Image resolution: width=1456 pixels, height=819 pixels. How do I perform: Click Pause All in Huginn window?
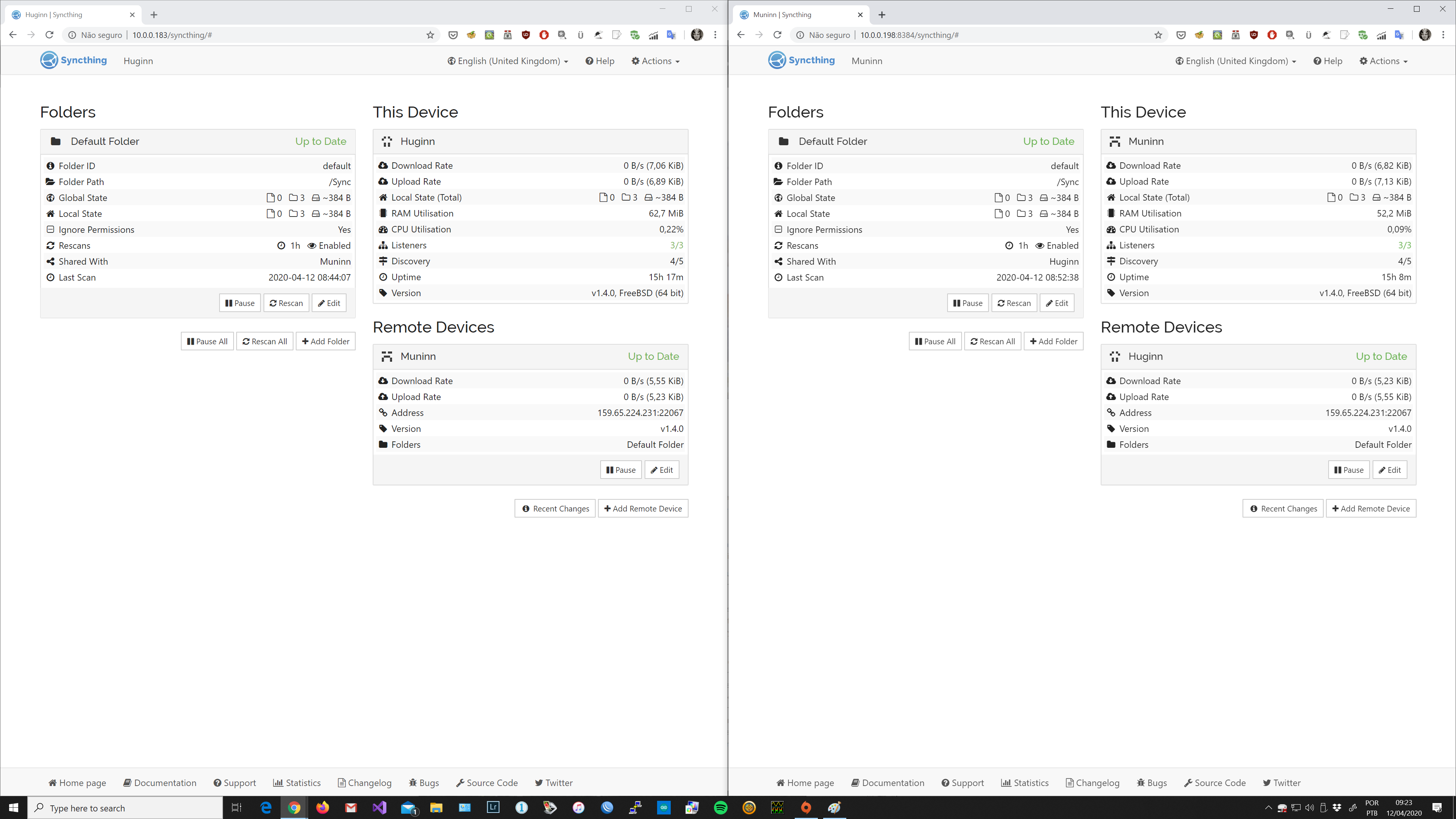(x=207, y=341)
